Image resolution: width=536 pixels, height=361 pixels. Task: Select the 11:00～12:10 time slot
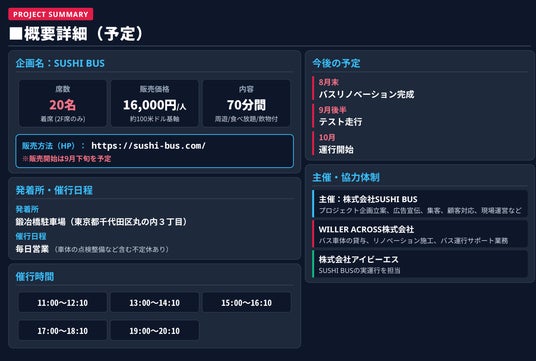[63, 303]
